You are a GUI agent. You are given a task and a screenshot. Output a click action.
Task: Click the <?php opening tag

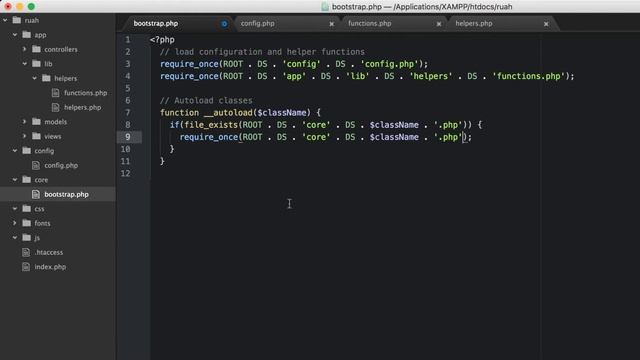coord(162,40)
